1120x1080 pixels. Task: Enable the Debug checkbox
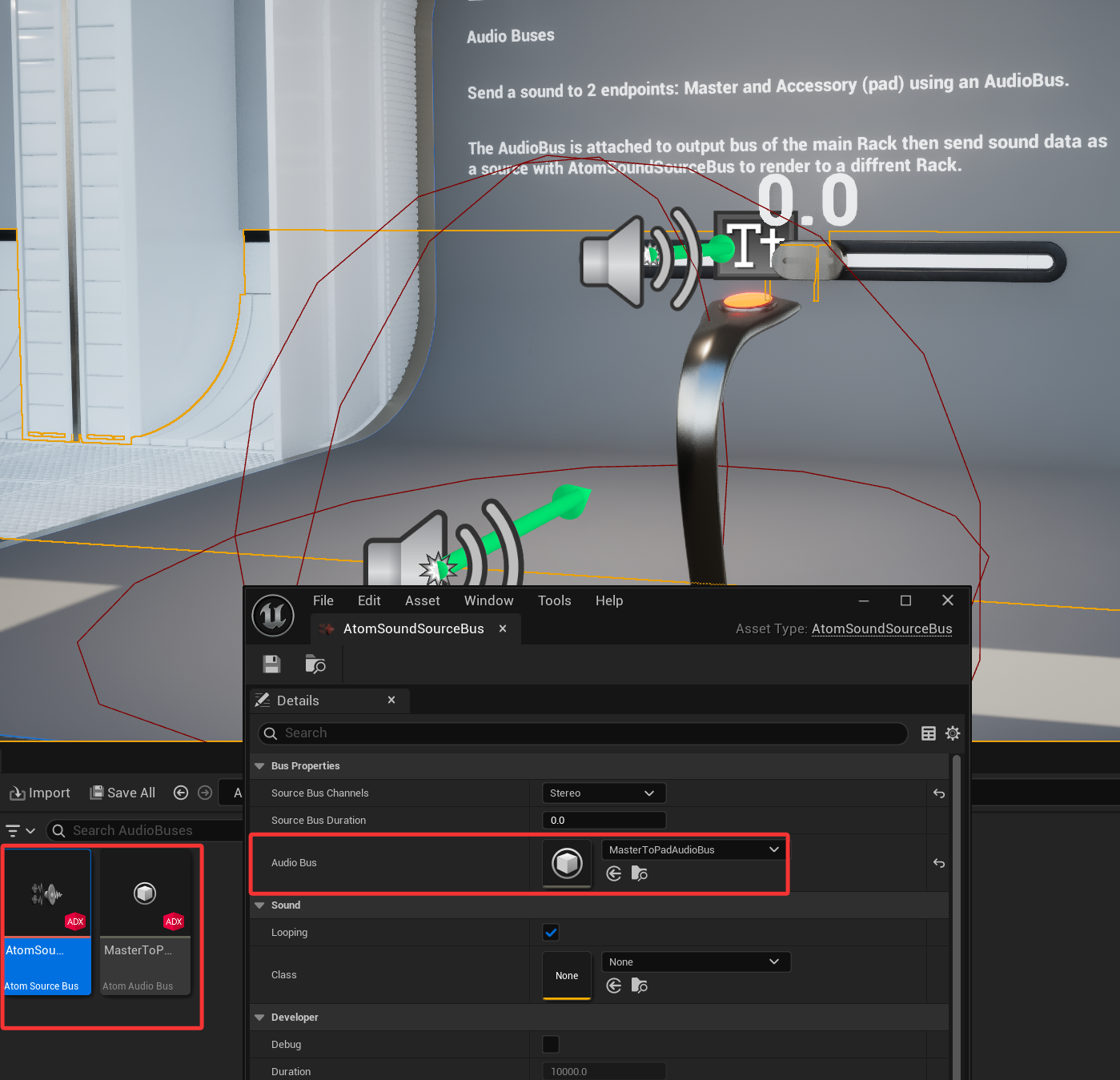pyautogui.click(x=550, y=1044)
